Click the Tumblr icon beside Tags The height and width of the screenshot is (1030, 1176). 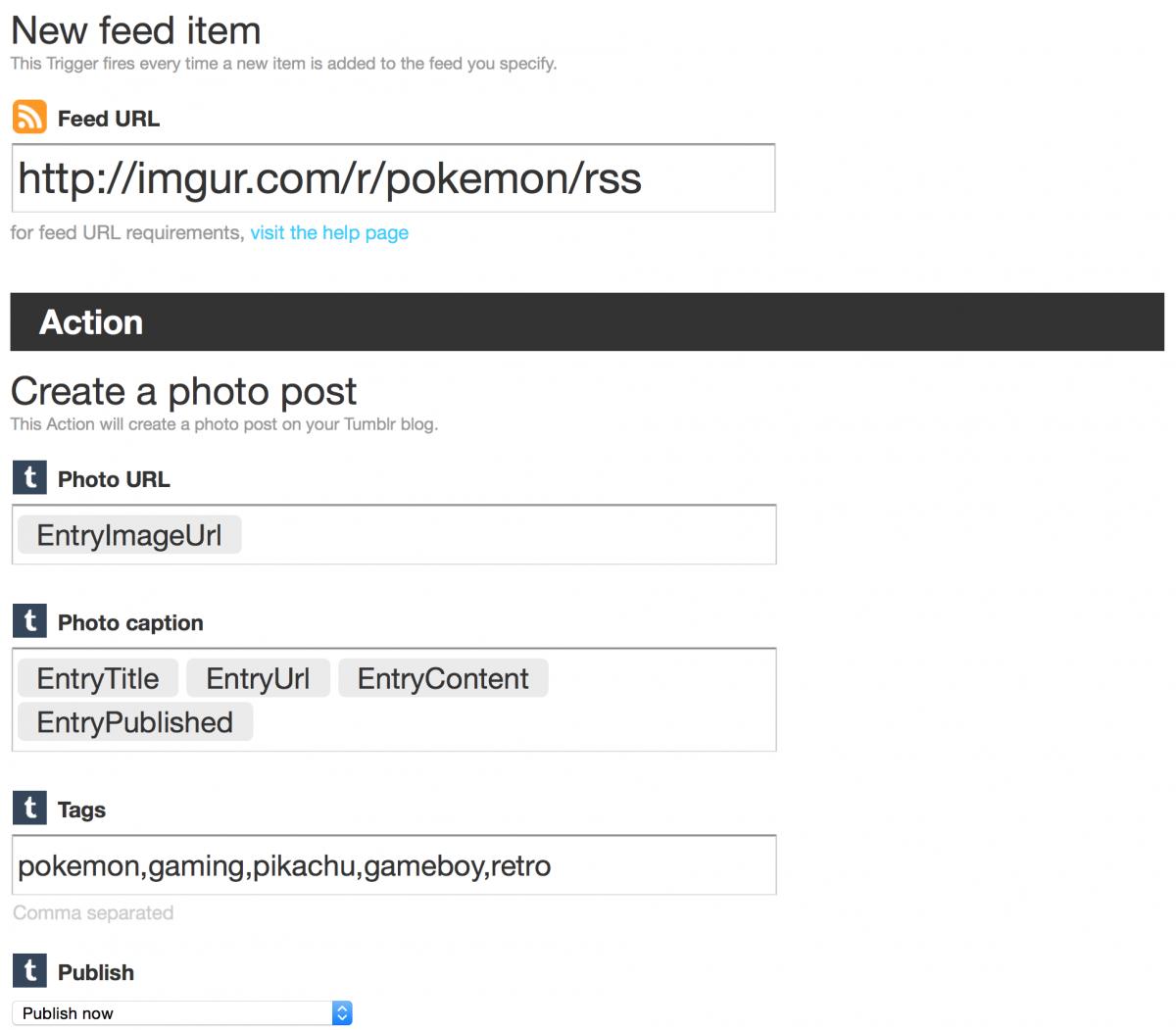coord(29,808)
